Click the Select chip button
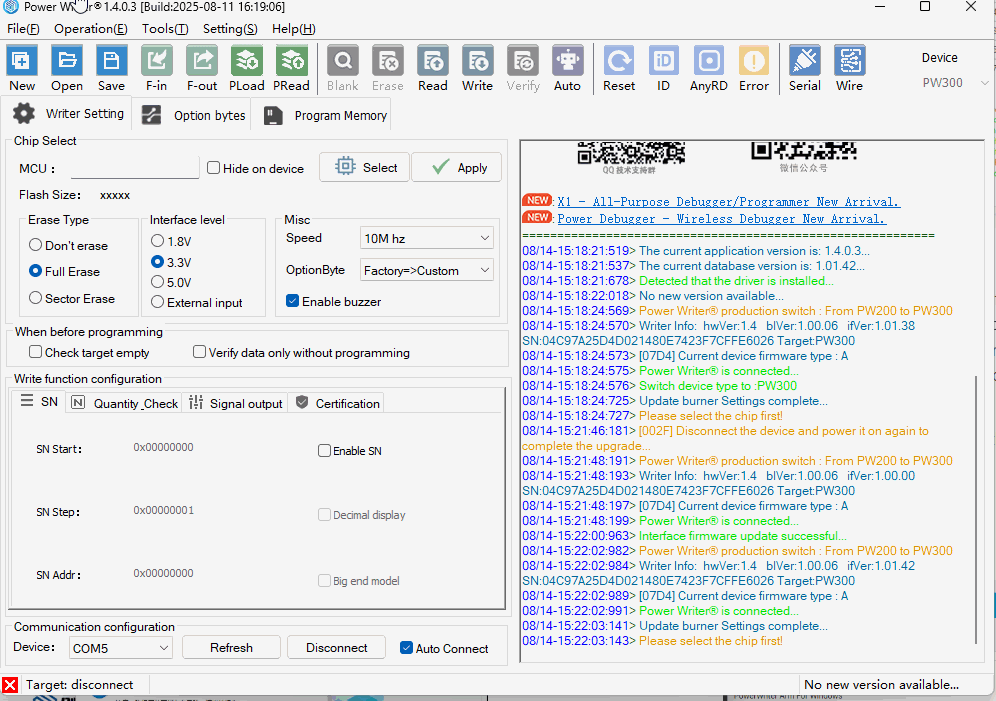The height and width of the screenshot is (701, 996). click(365, 167)
